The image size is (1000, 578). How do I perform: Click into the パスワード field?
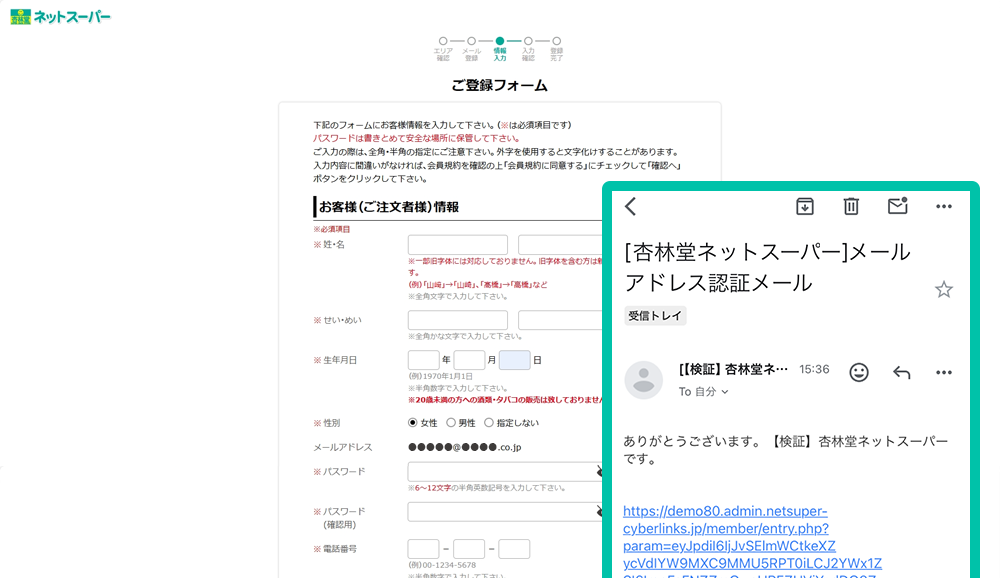coord(504,471)
